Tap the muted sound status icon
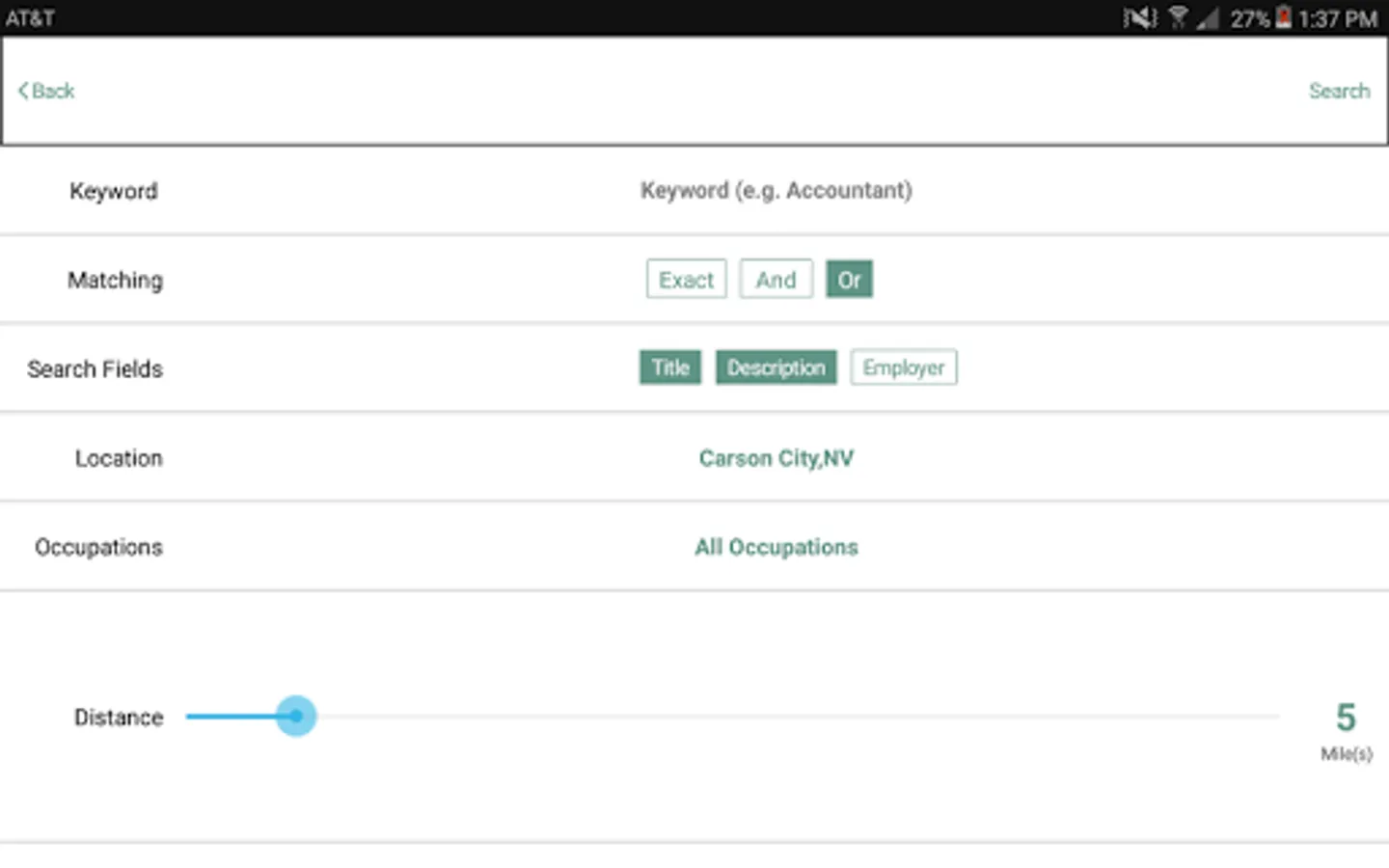The image size is (1389, 868). click(x=1139, y=18)
